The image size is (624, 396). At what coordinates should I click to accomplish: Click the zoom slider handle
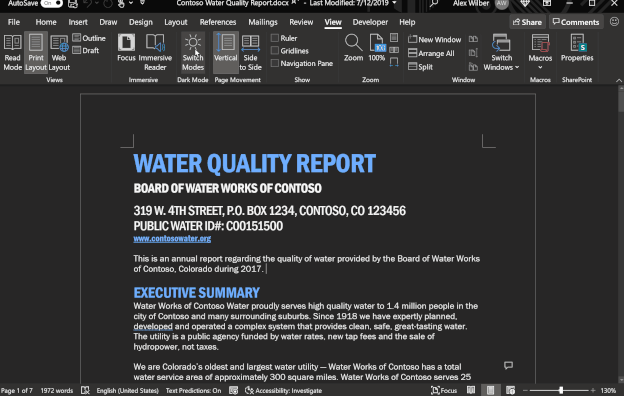[x=561, y=390]
